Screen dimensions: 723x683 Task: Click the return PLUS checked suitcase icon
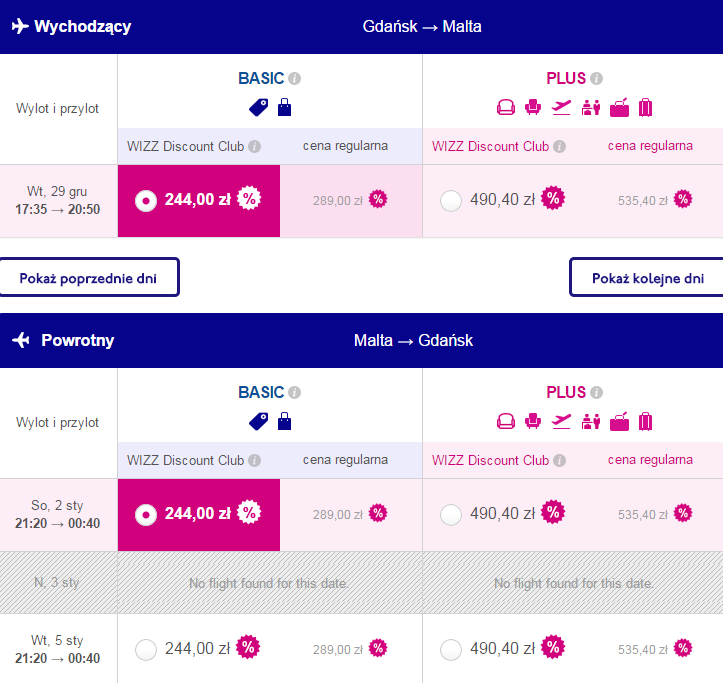click(x=646, y=422)
